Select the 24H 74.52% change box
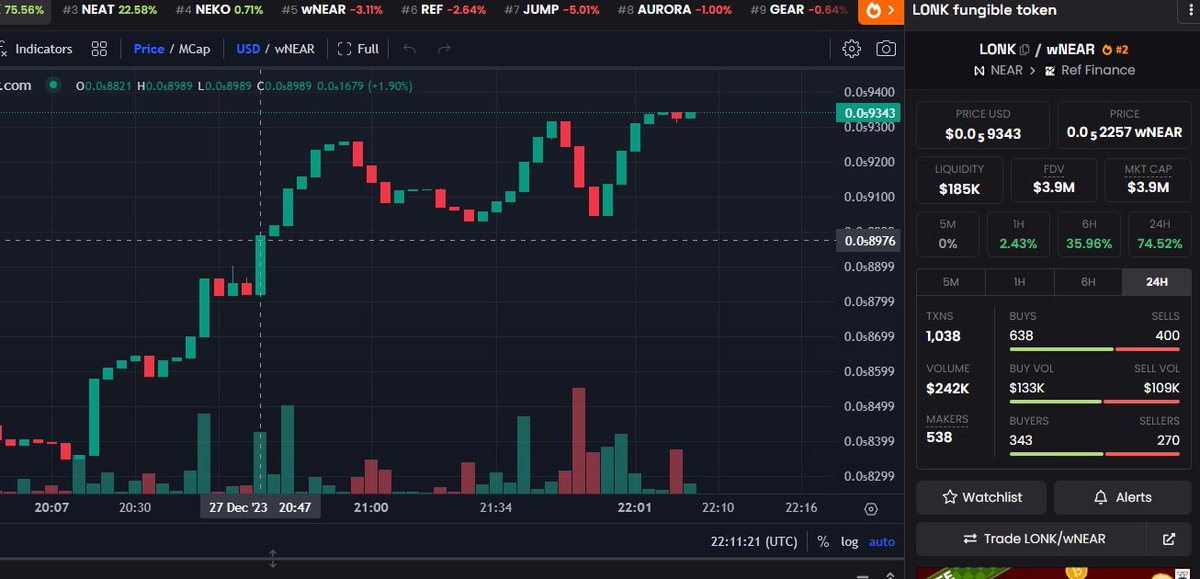The height and width of the screenshot is (579, 1200). point(1159,235)
